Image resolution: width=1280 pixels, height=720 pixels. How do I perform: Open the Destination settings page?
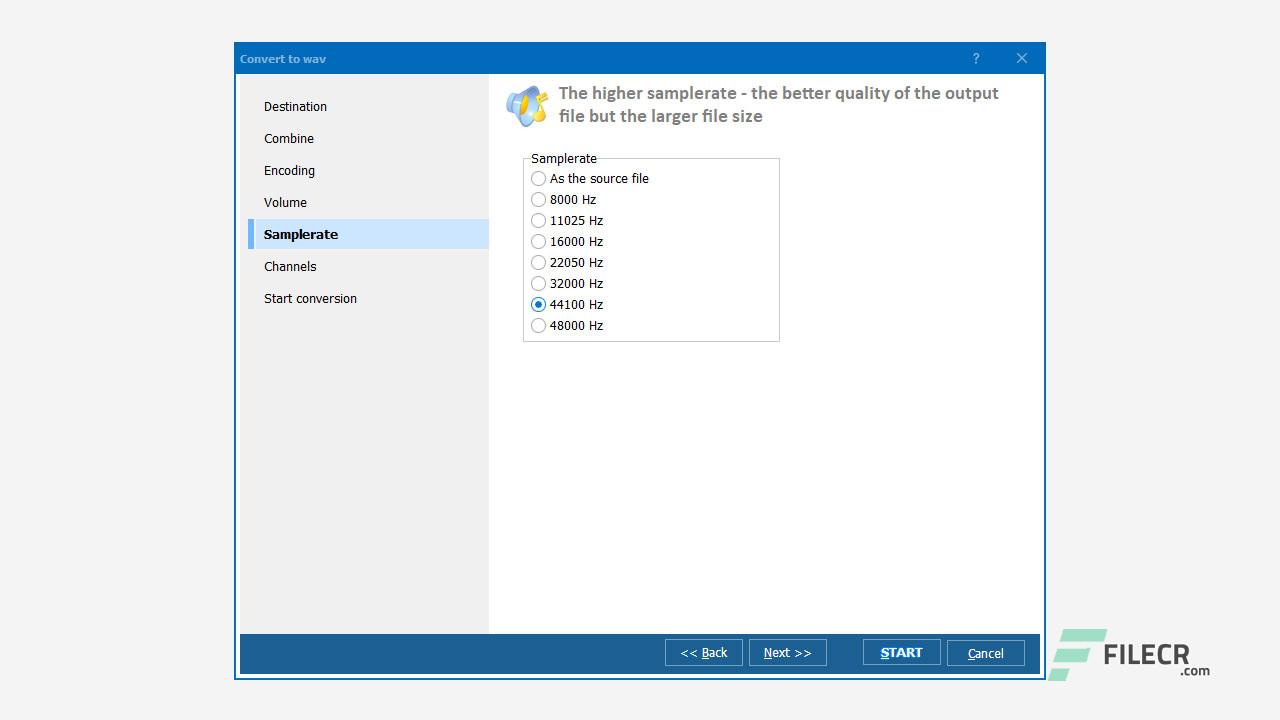[x=295, y=107]
